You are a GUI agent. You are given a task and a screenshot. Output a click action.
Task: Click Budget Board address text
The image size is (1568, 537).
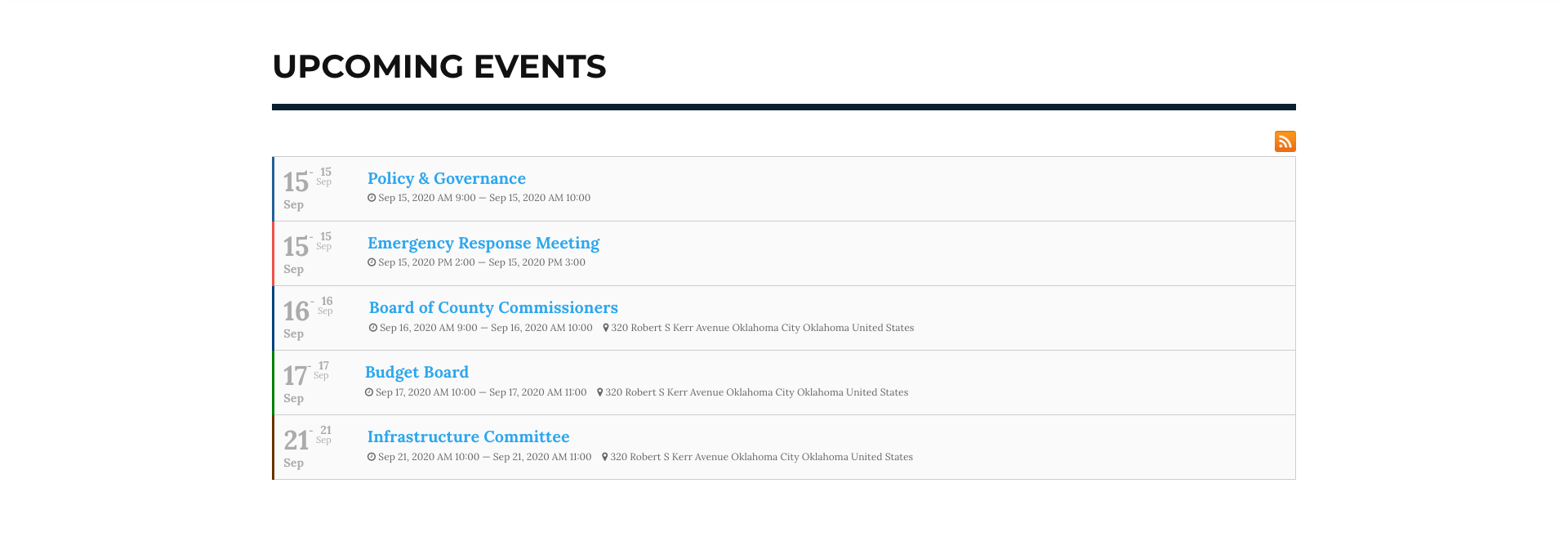click(756, 392)
